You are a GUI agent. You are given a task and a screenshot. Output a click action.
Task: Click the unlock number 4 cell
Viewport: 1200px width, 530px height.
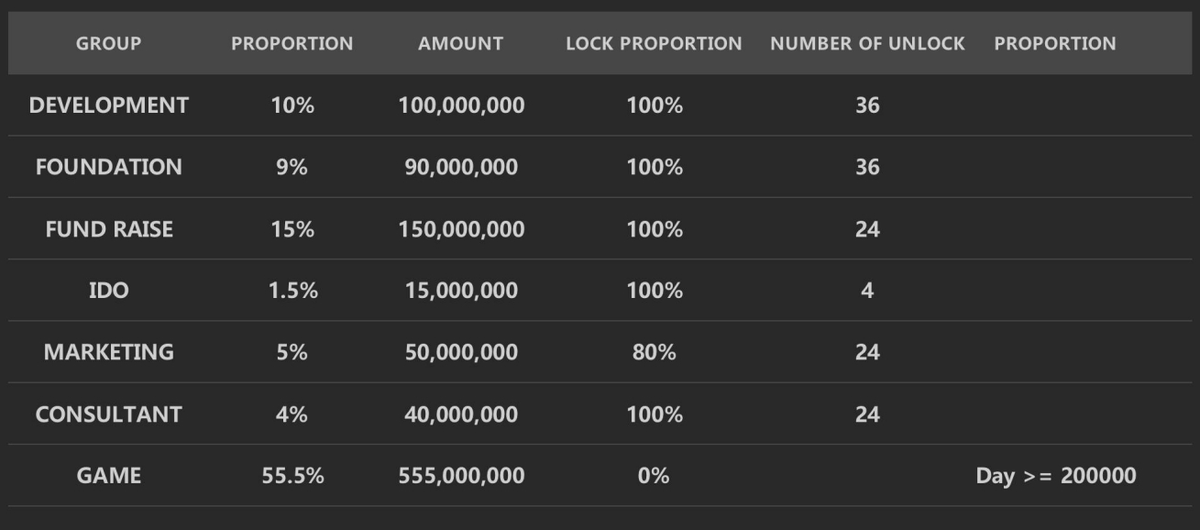tap(867, 291)
